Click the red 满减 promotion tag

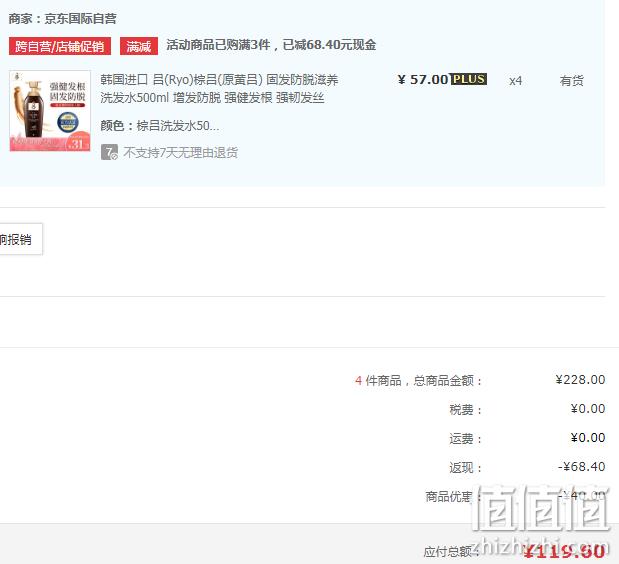point(139,46)
